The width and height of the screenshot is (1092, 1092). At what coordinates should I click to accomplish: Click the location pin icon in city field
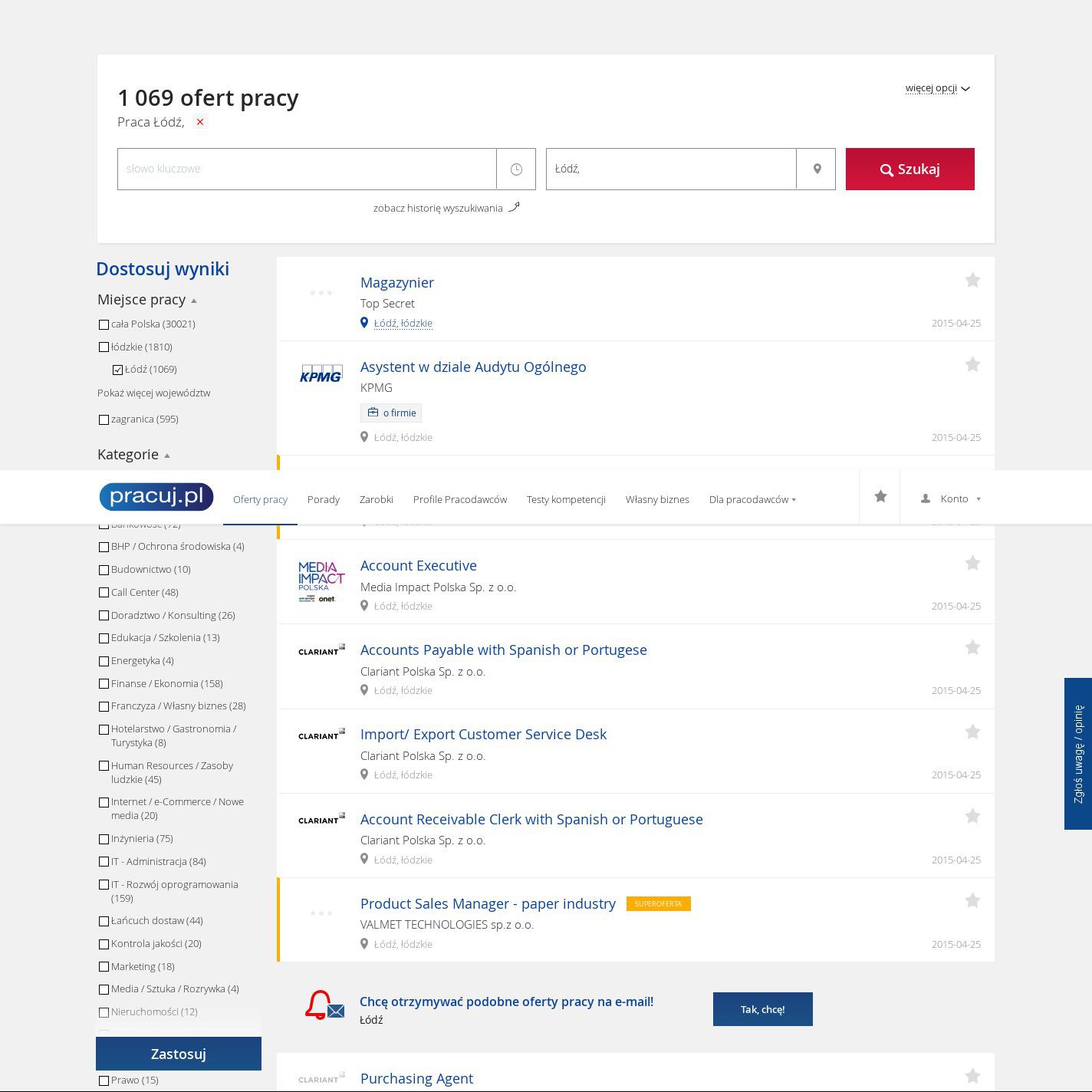point(817,169)
